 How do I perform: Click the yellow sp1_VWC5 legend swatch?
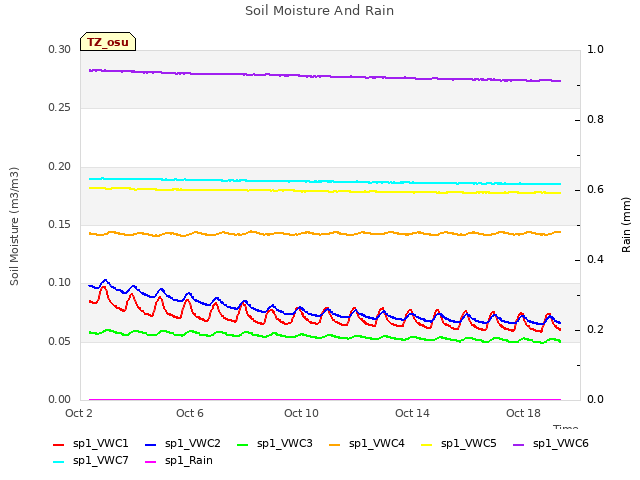click(427, 444)
